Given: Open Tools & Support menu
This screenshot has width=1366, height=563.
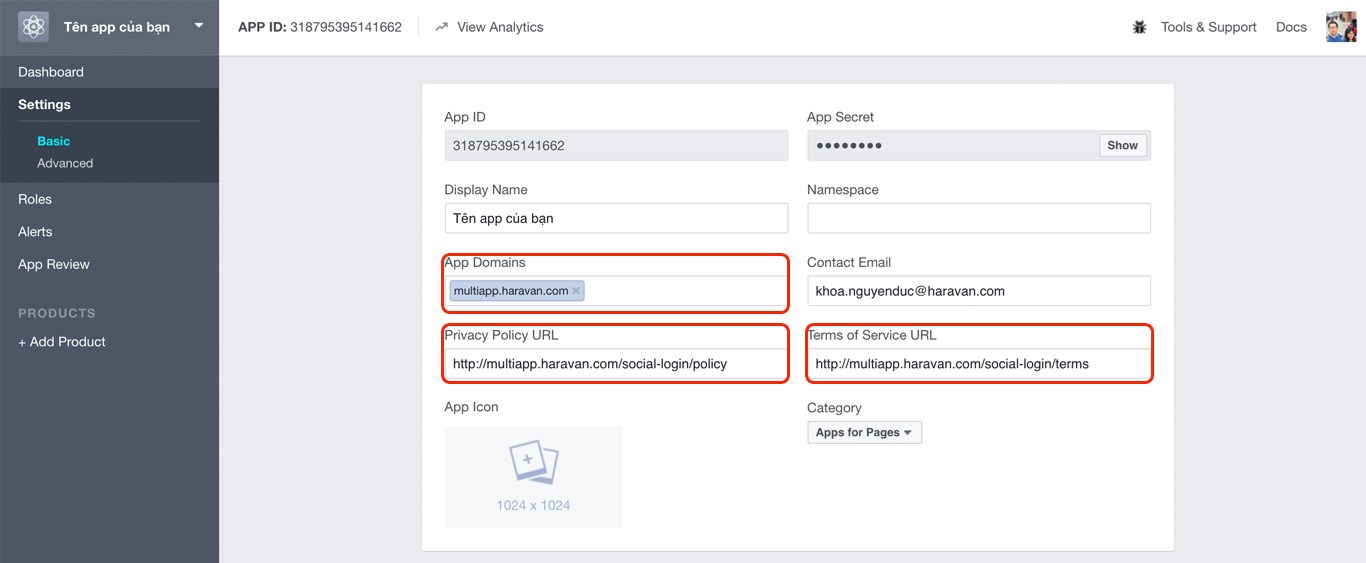Looking at the screenshot, I should [x=1208, y=27].
